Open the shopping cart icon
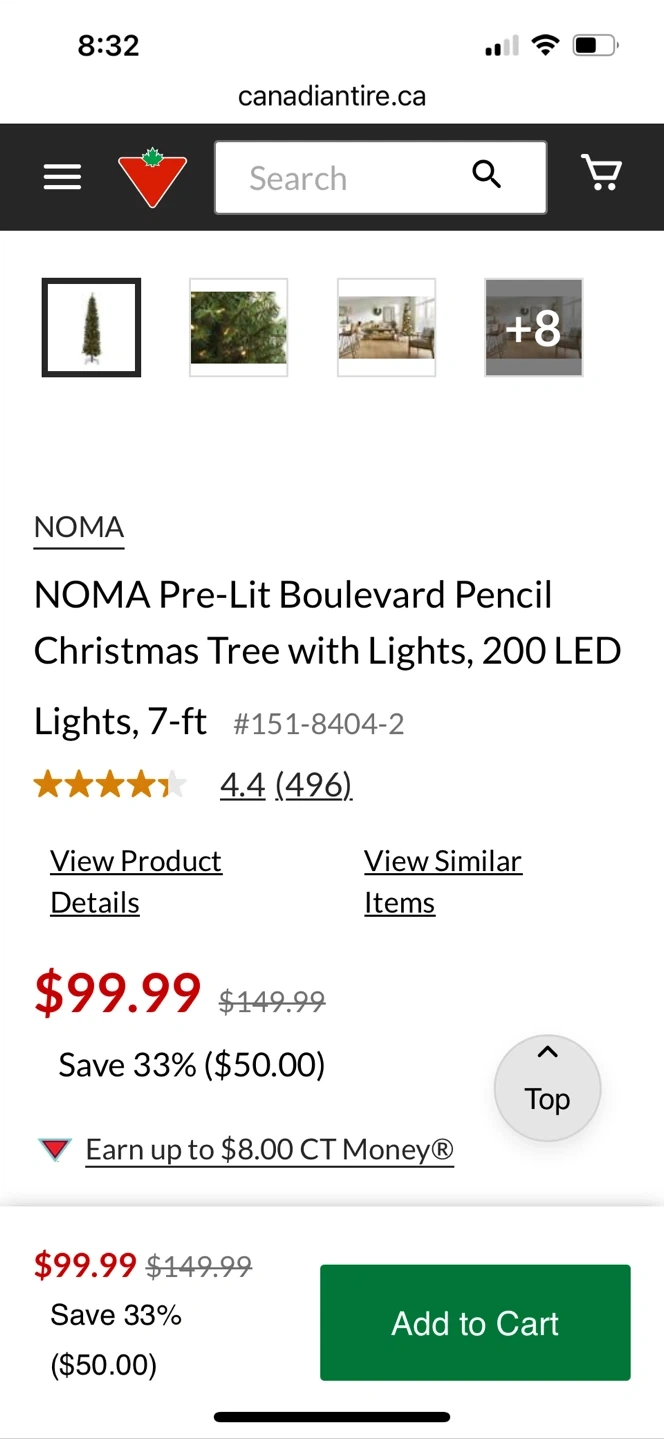 point(602,173)
